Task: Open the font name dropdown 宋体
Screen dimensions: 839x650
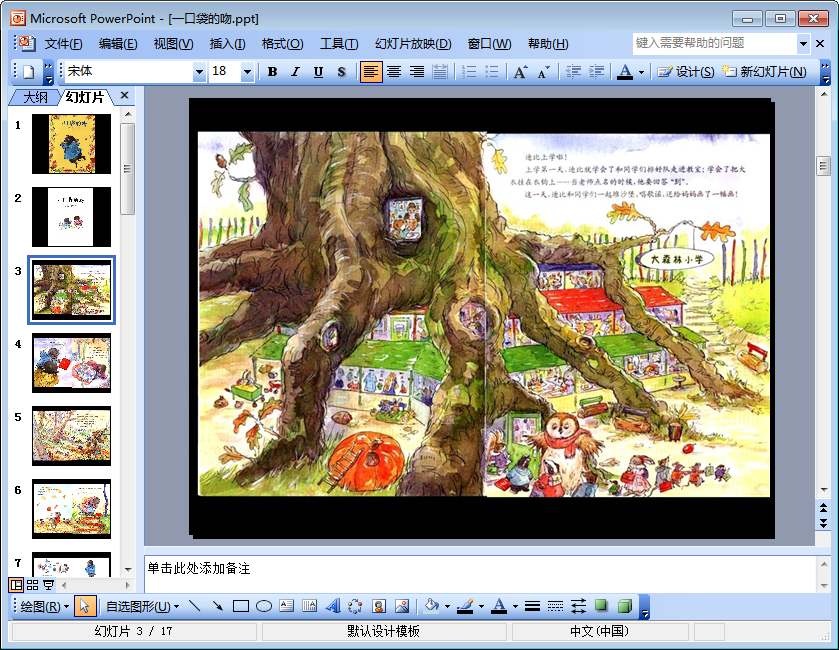Action: (199, 72)
